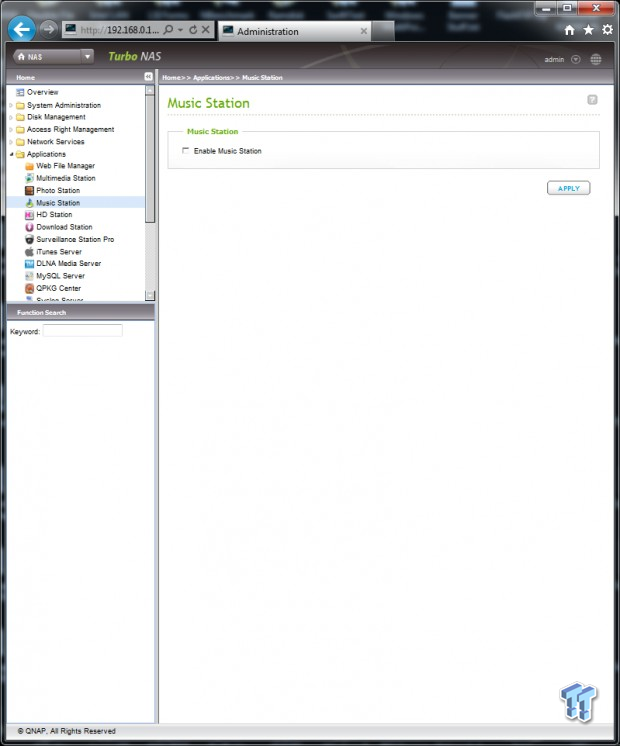
Task: Click the Web File Manager icon
Action: (30, 166)
